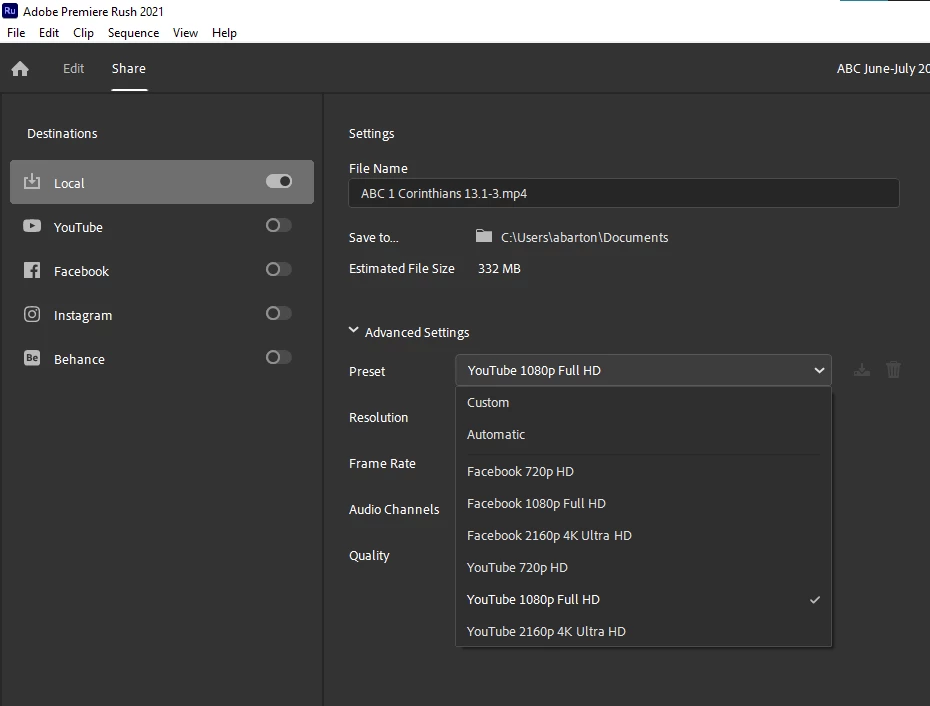Switch on the Instagram destination toggle
The width and height of the screenshot is (930, 706).
[279, 313]
